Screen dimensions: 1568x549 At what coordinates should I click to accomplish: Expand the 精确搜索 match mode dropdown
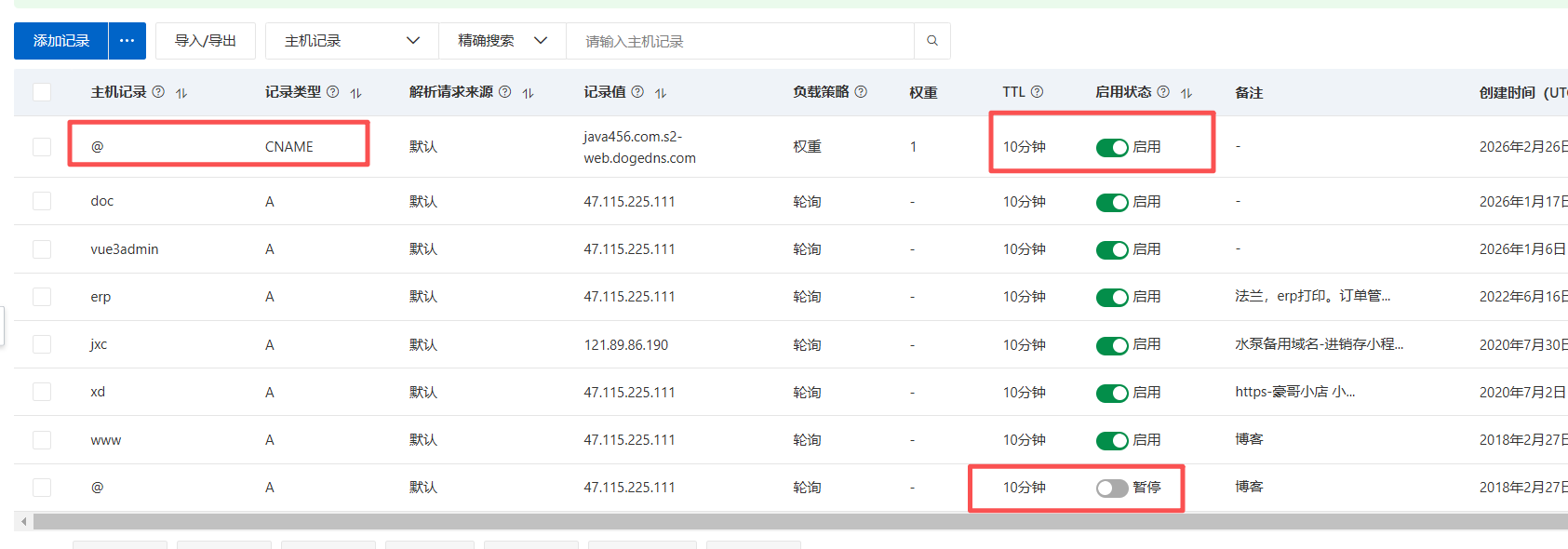[x=502, y=41]
